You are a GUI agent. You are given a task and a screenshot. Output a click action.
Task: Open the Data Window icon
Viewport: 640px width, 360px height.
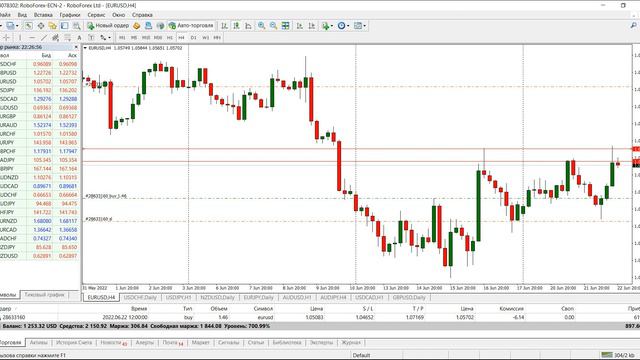[41, 26]
